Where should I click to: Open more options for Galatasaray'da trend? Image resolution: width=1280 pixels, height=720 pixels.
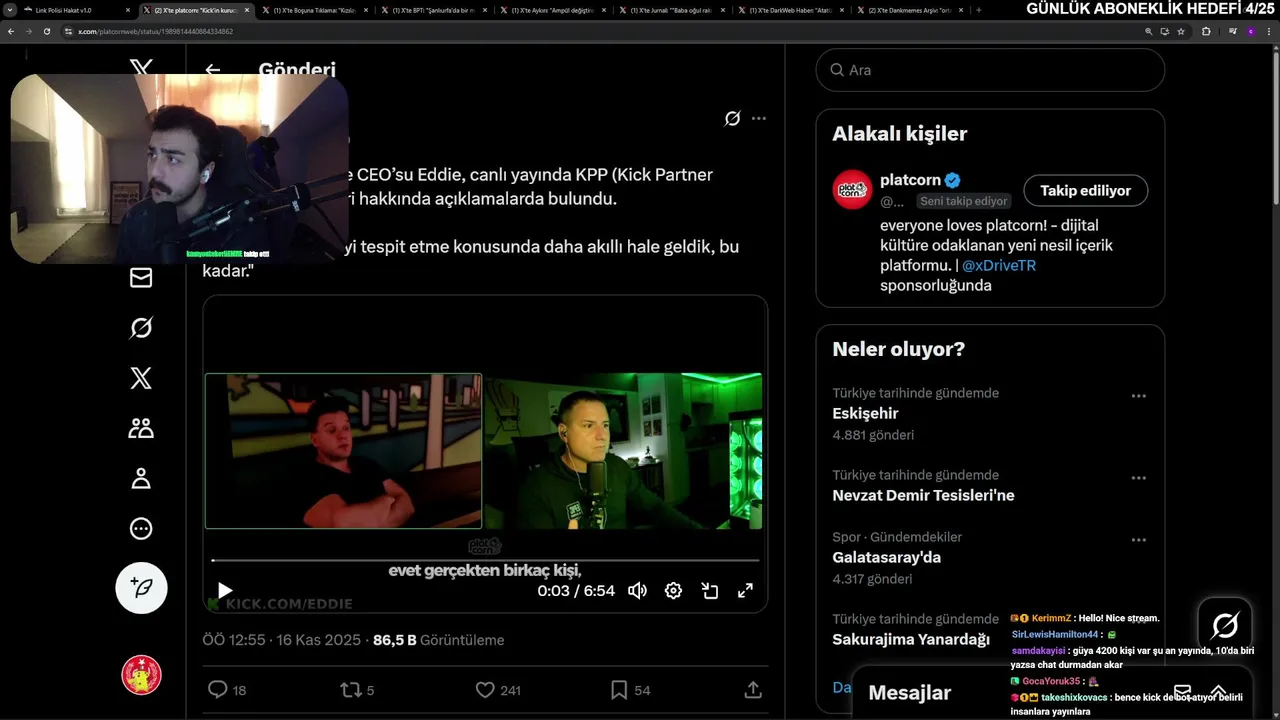point(1138,540)
